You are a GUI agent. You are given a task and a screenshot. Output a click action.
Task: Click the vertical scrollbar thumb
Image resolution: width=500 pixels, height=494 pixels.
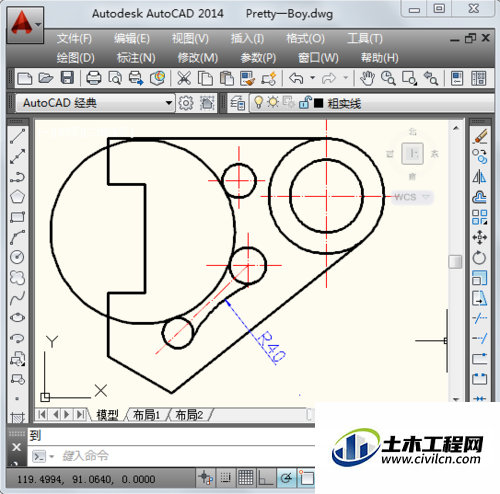click(x=455, y=262)
